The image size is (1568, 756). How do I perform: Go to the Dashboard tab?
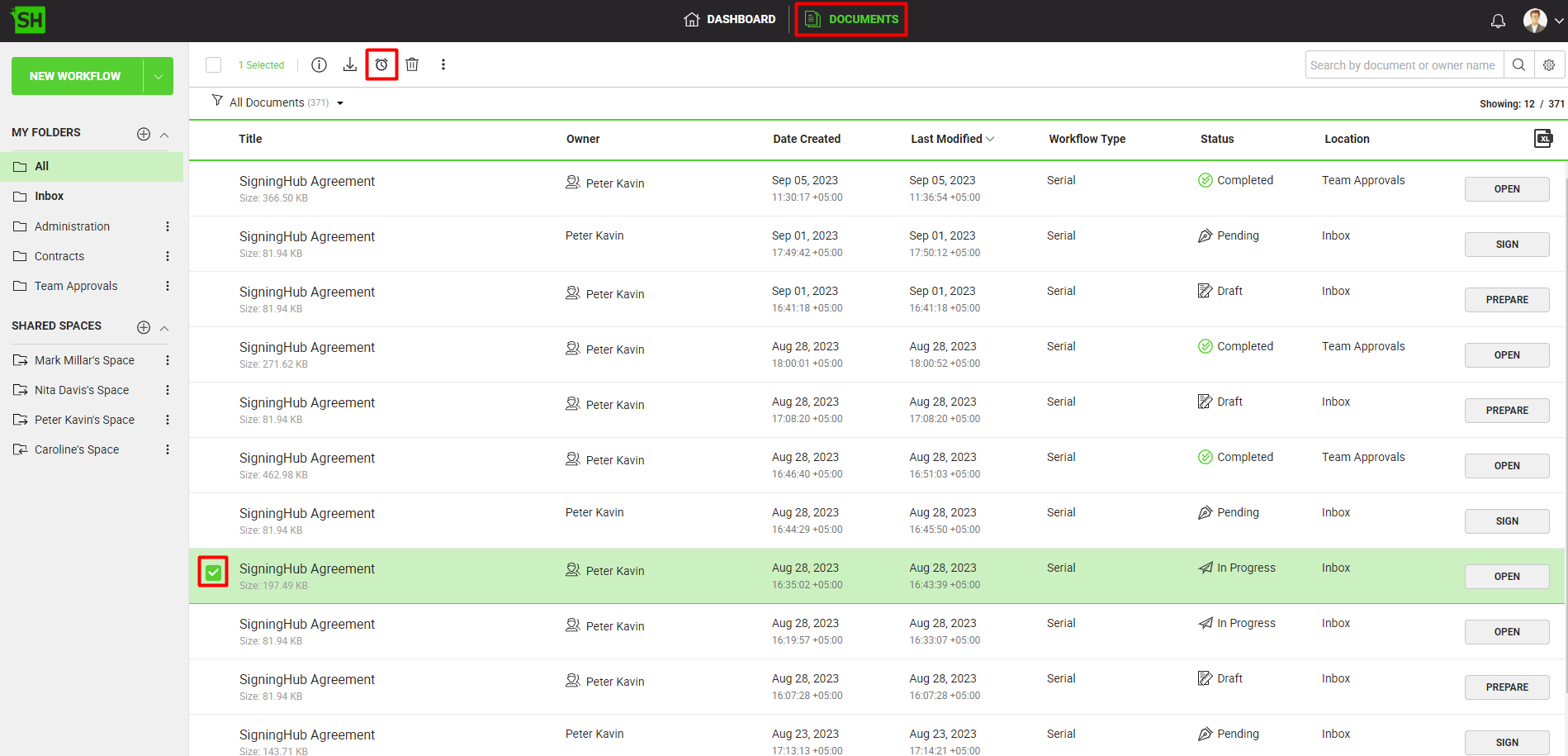[x=730, y=19]
